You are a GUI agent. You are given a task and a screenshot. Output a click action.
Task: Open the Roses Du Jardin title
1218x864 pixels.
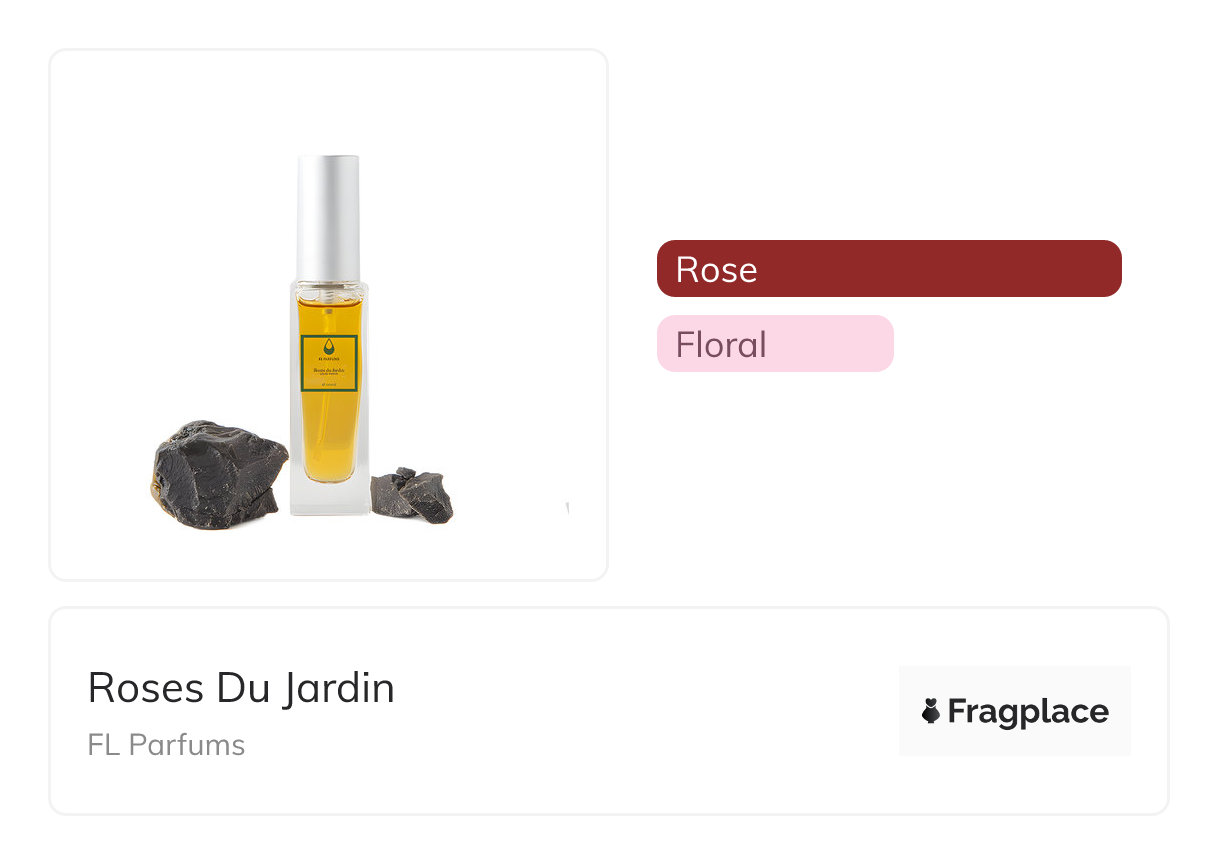click(x=241, y=688)
